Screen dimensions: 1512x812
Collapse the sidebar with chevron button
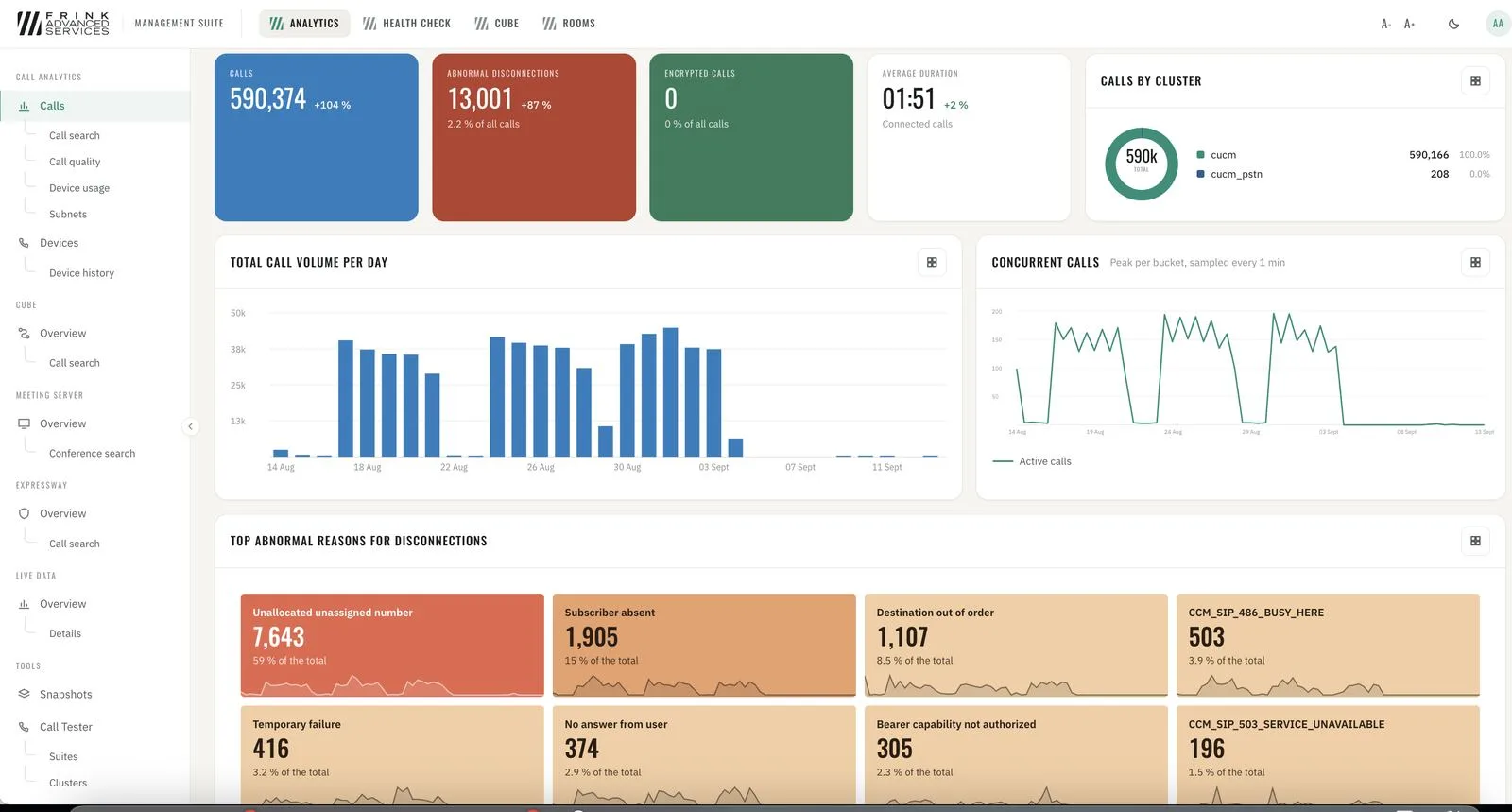[190, 426]
